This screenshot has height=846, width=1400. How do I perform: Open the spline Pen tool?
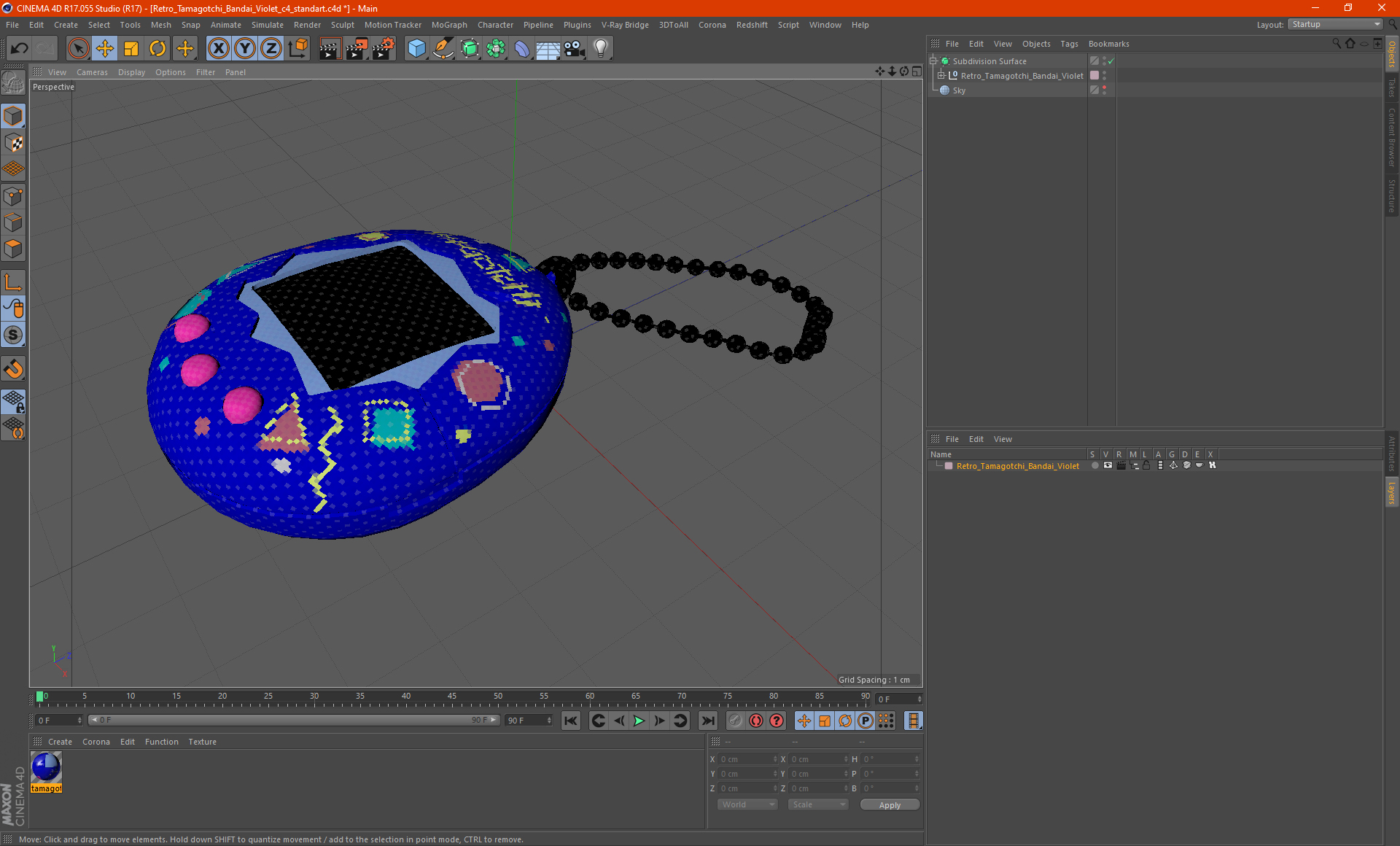pos(443,49)
